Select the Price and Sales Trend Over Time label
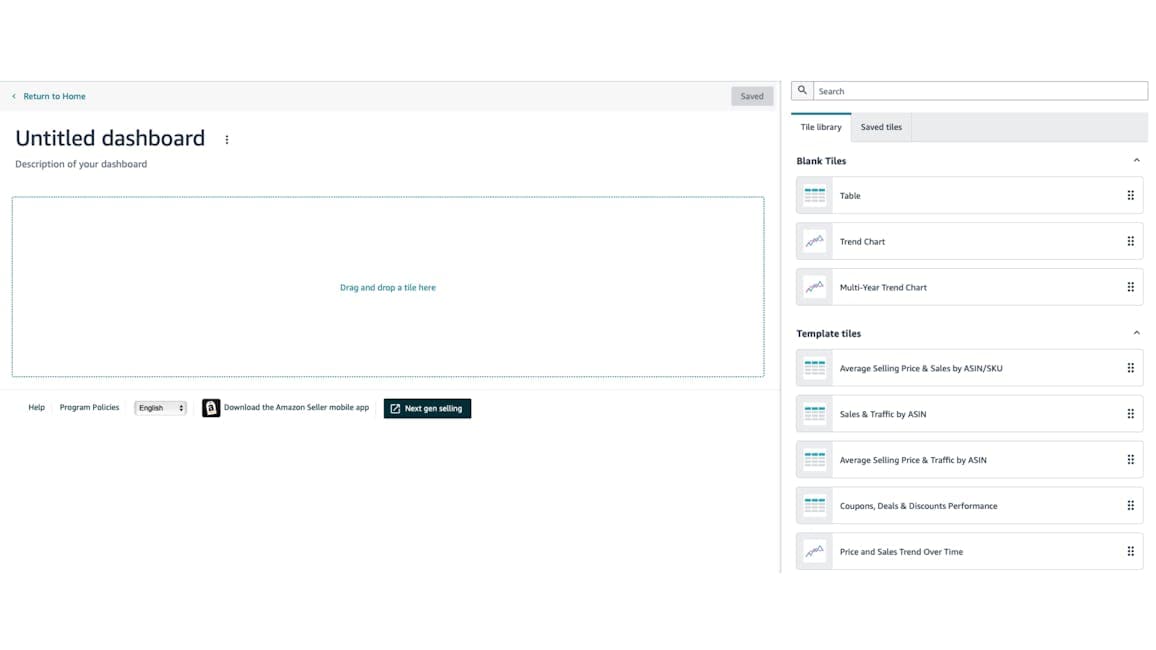The width and height of the screenshot is (1156, 650). pyautogui.click(x=901, y=552)
